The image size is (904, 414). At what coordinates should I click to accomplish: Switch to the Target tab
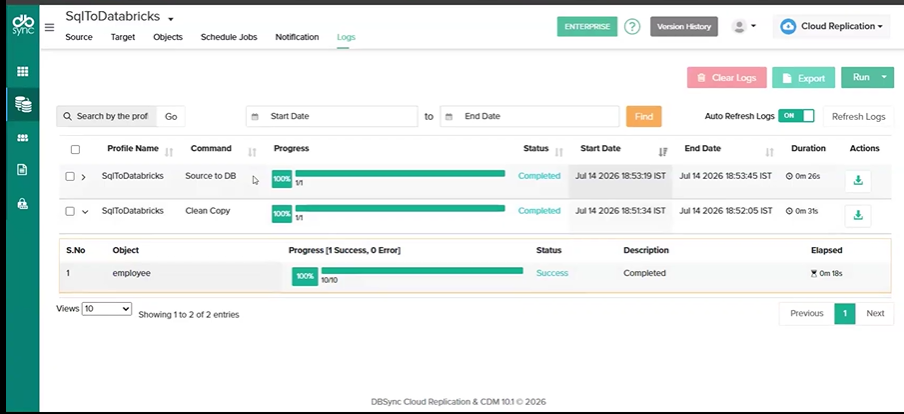pyautogui.click(x=123, y=37)
